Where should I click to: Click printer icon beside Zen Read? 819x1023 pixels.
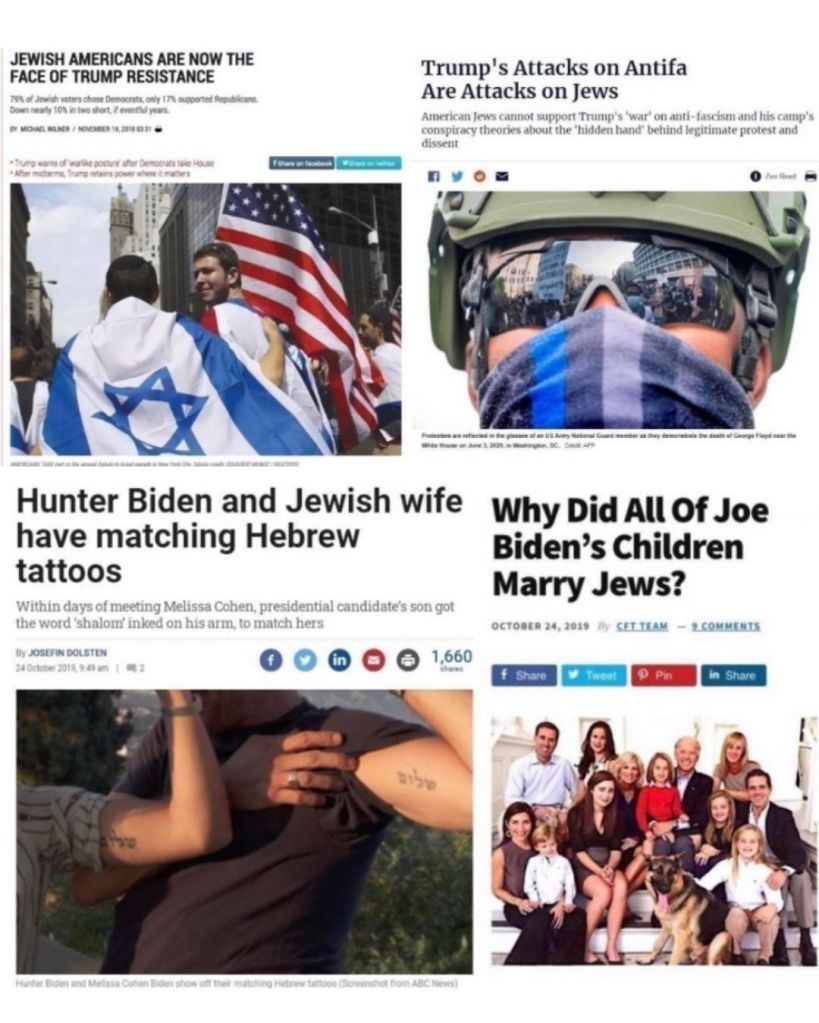[810, 176]
